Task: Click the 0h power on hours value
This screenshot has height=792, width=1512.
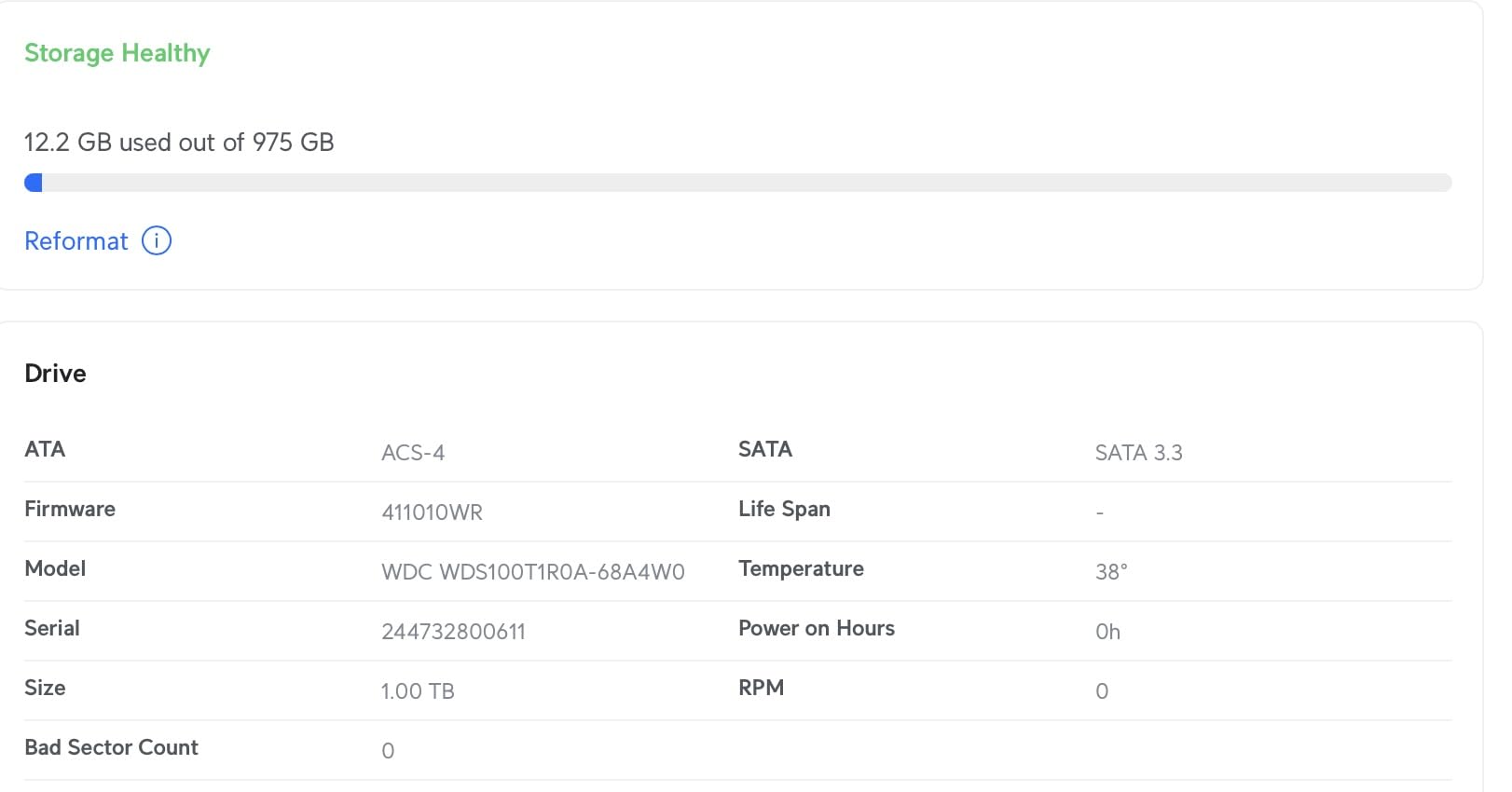Action: tap(1107, 632)
